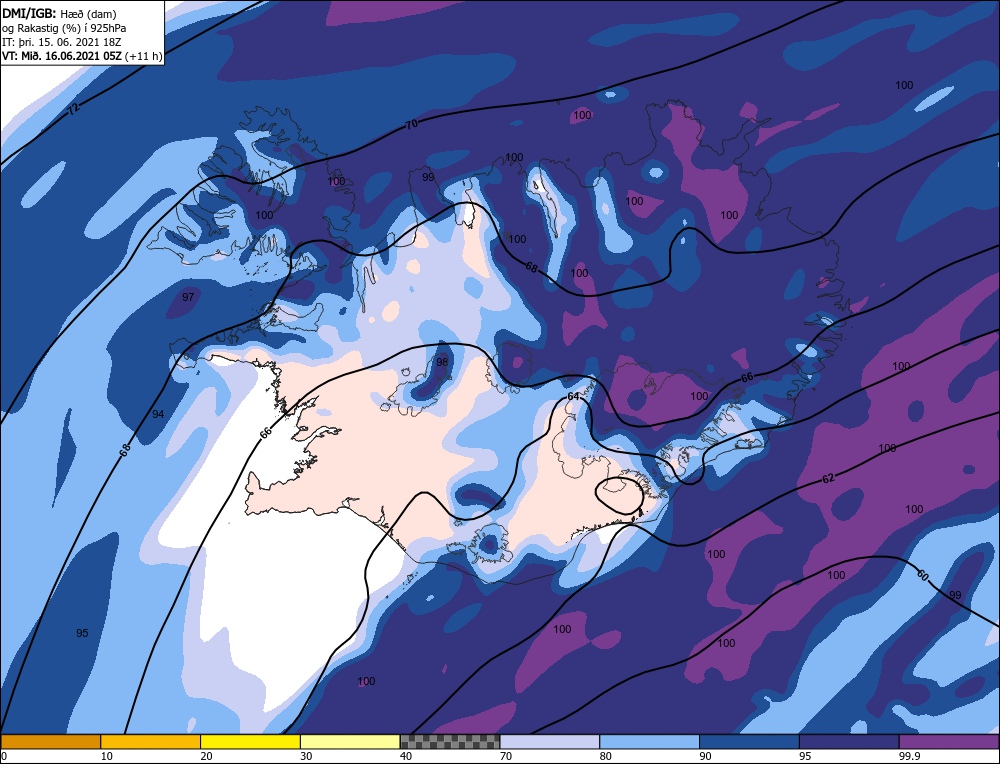This screenshot has height=764, width=1000.
Task: Select the pale yellow 30–40 legend swatch
Action: 350,742
